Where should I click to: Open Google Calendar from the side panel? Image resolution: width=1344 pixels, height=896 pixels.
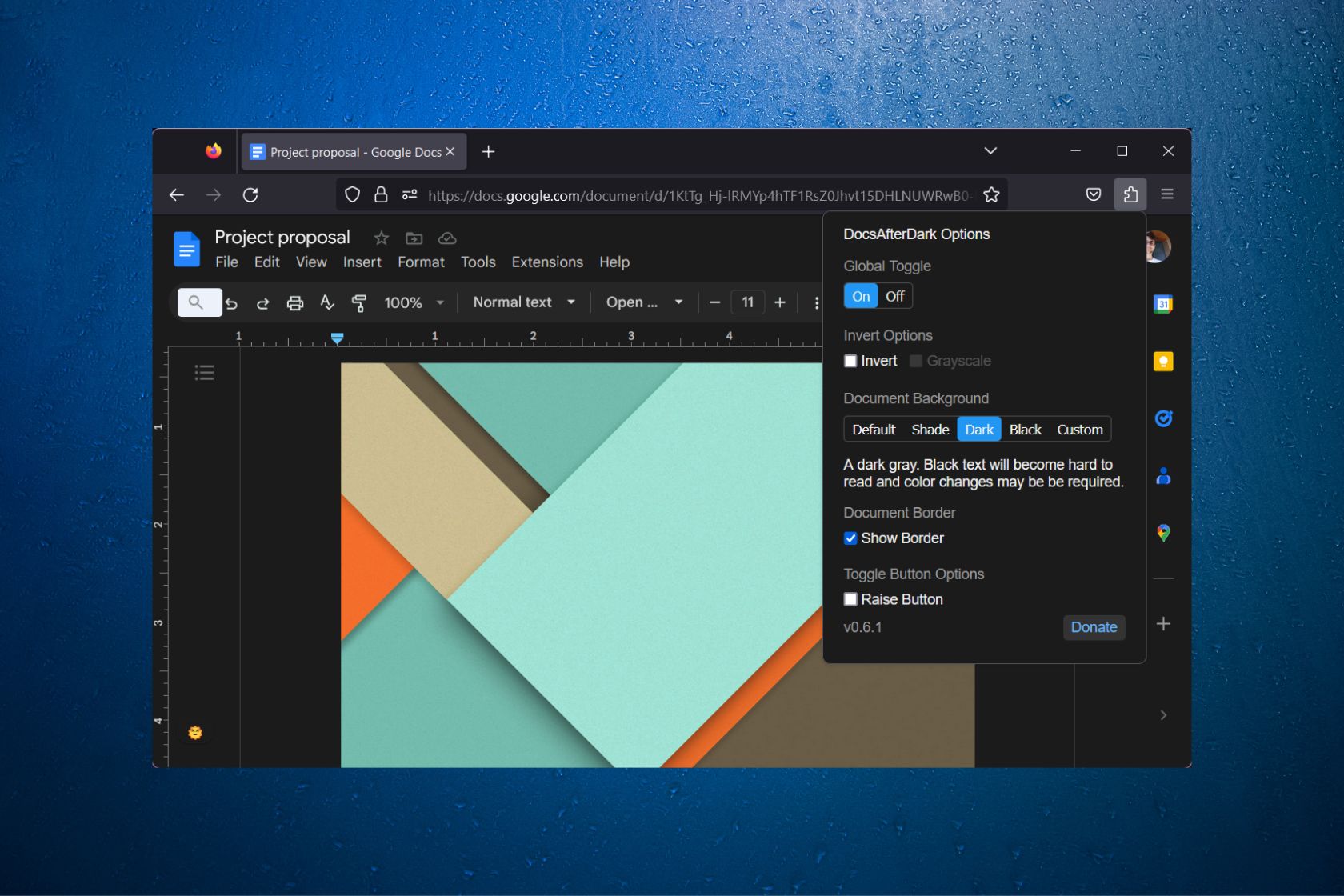[x=1164, y=304]
